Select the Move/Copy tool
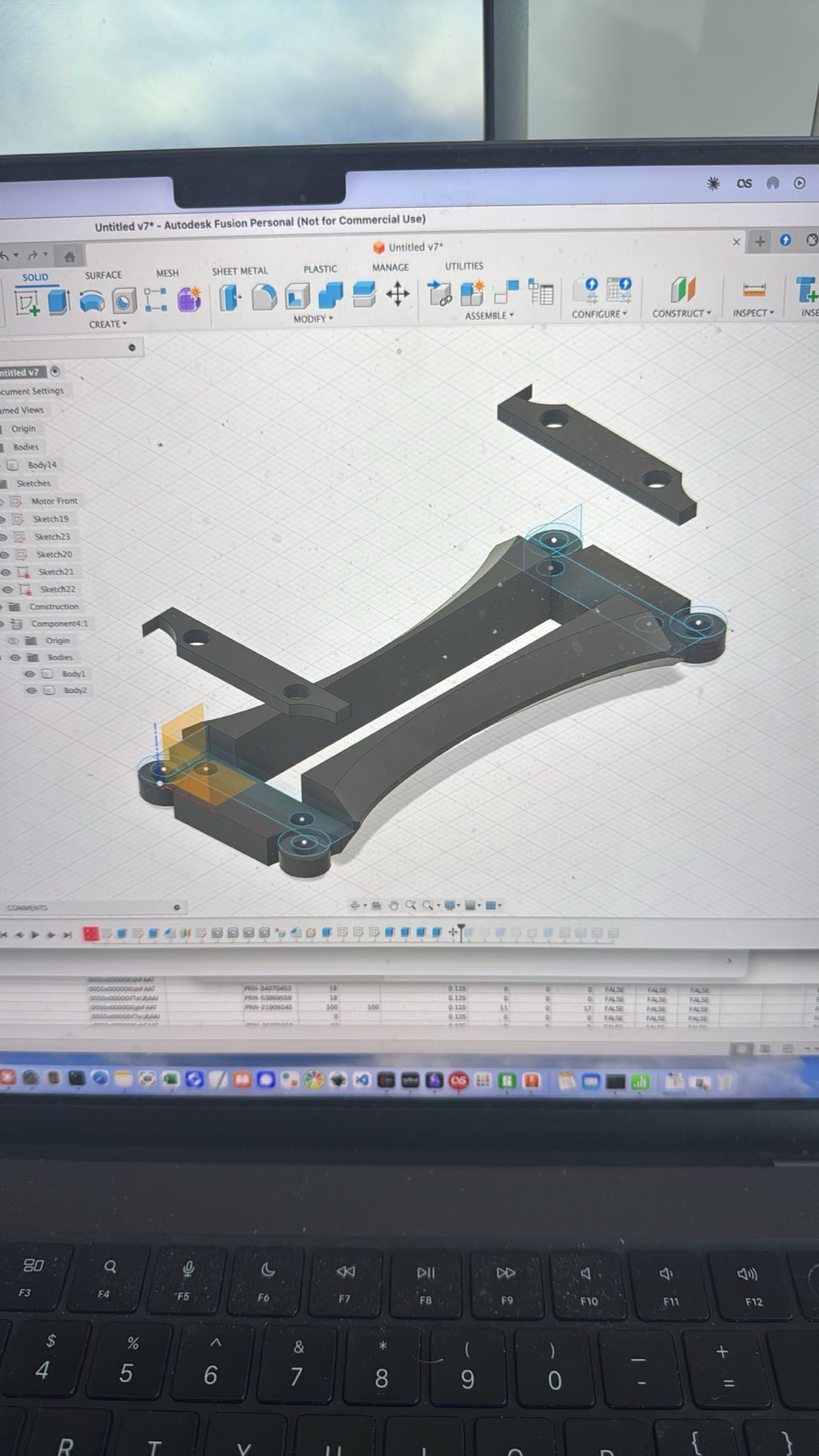The image size is (819, 1456). [x=397, y=293]
